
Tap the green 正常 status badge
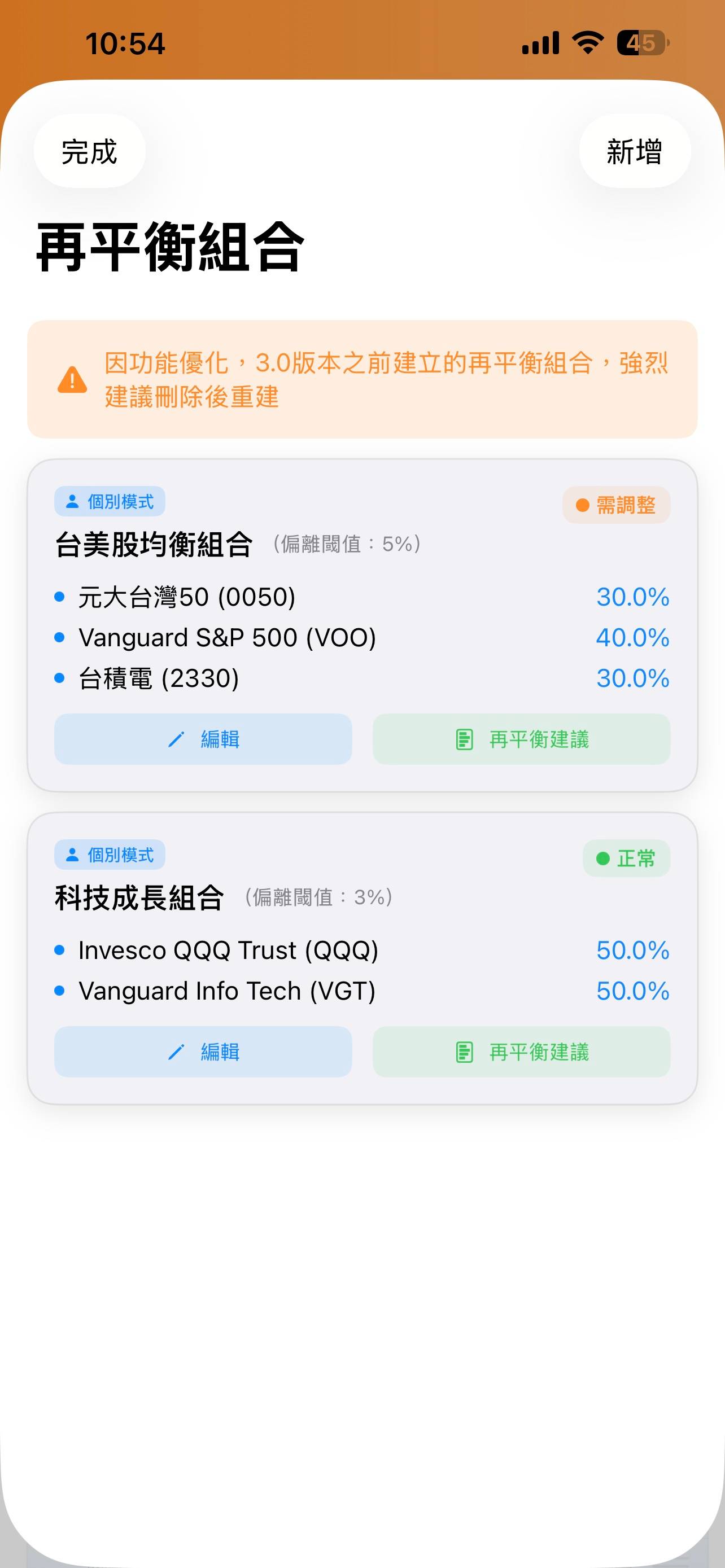[x=626, y=859]
